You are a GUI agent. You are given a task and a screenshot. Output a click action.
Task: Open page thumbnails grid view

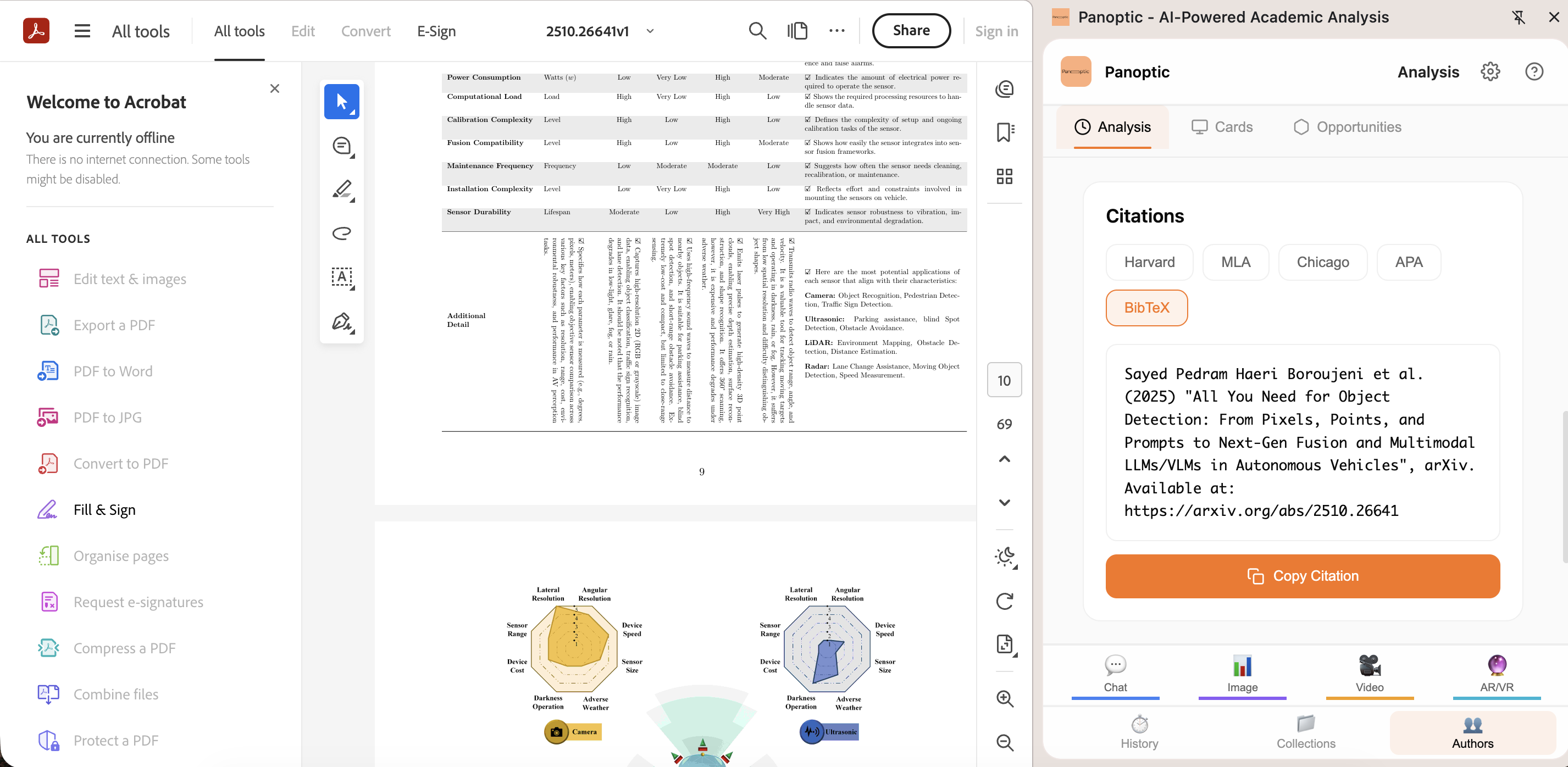point(1004,176)
